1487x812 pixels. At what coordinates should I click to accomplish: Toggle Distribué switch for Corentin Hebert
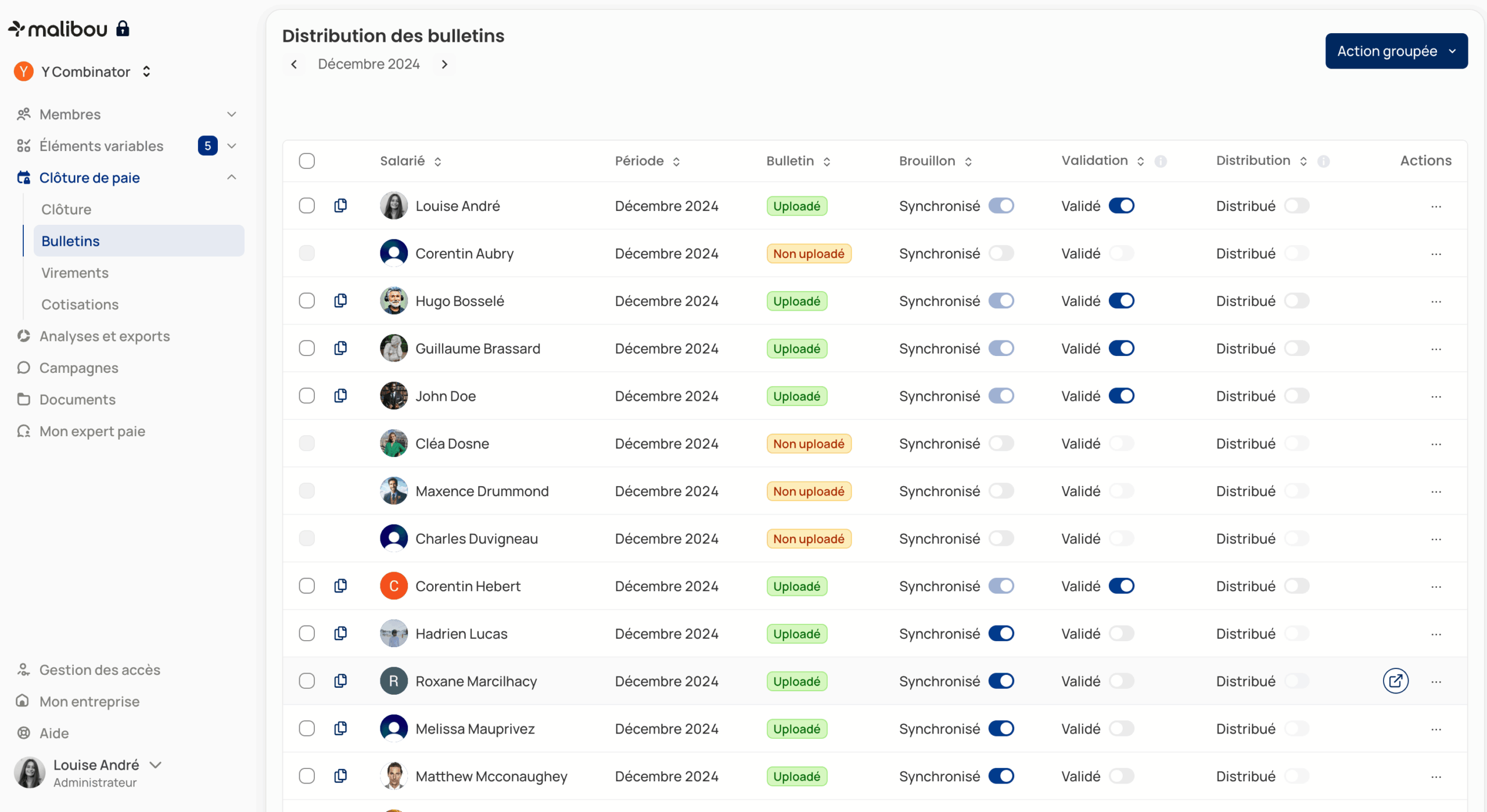pos(1296,586)
